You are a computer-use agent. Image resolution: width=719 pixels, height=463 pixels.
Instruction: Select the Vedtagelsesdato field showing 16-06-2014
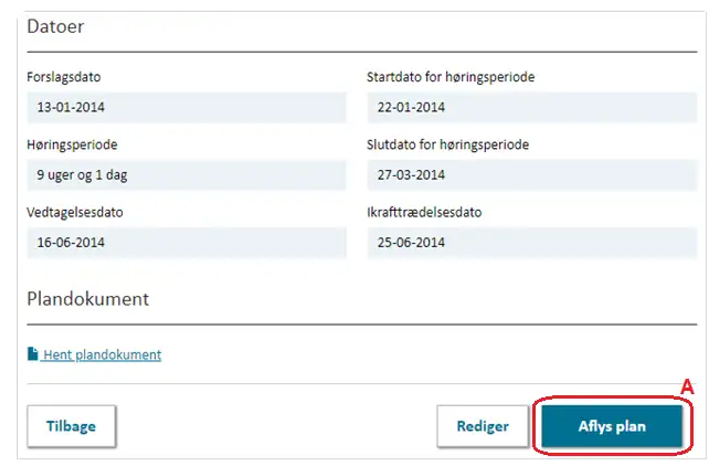(187, 243)
